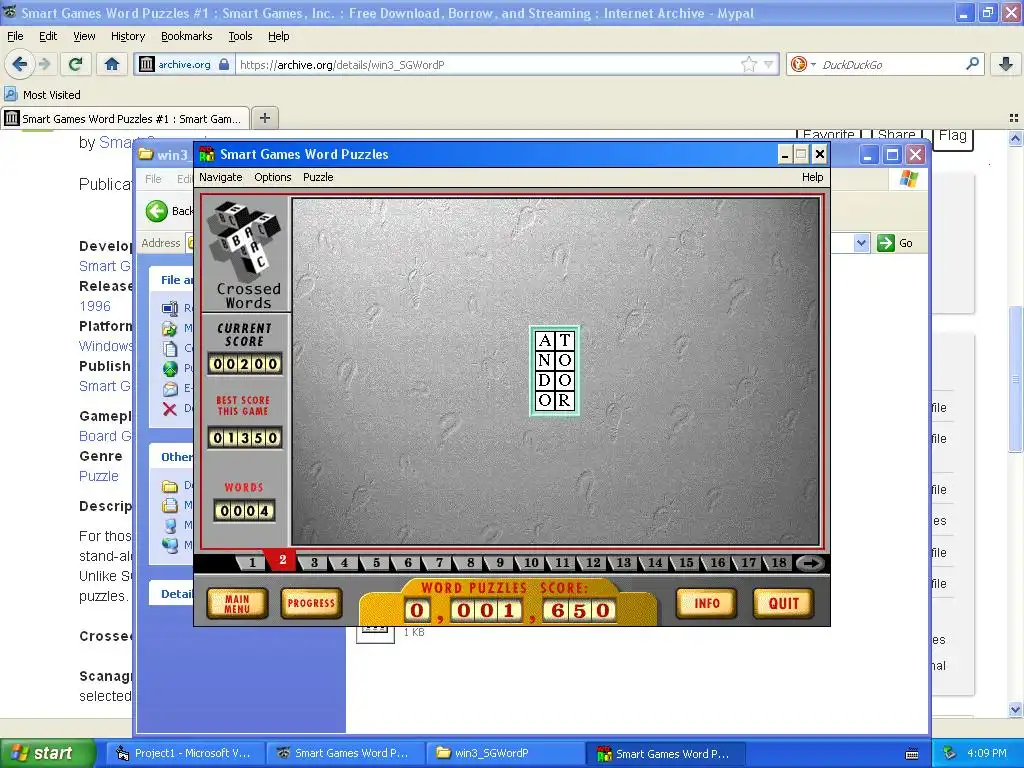The width and height of the screenshot is (1024, 768).
Task: Select puzzle tab 16
Action: 718,563
